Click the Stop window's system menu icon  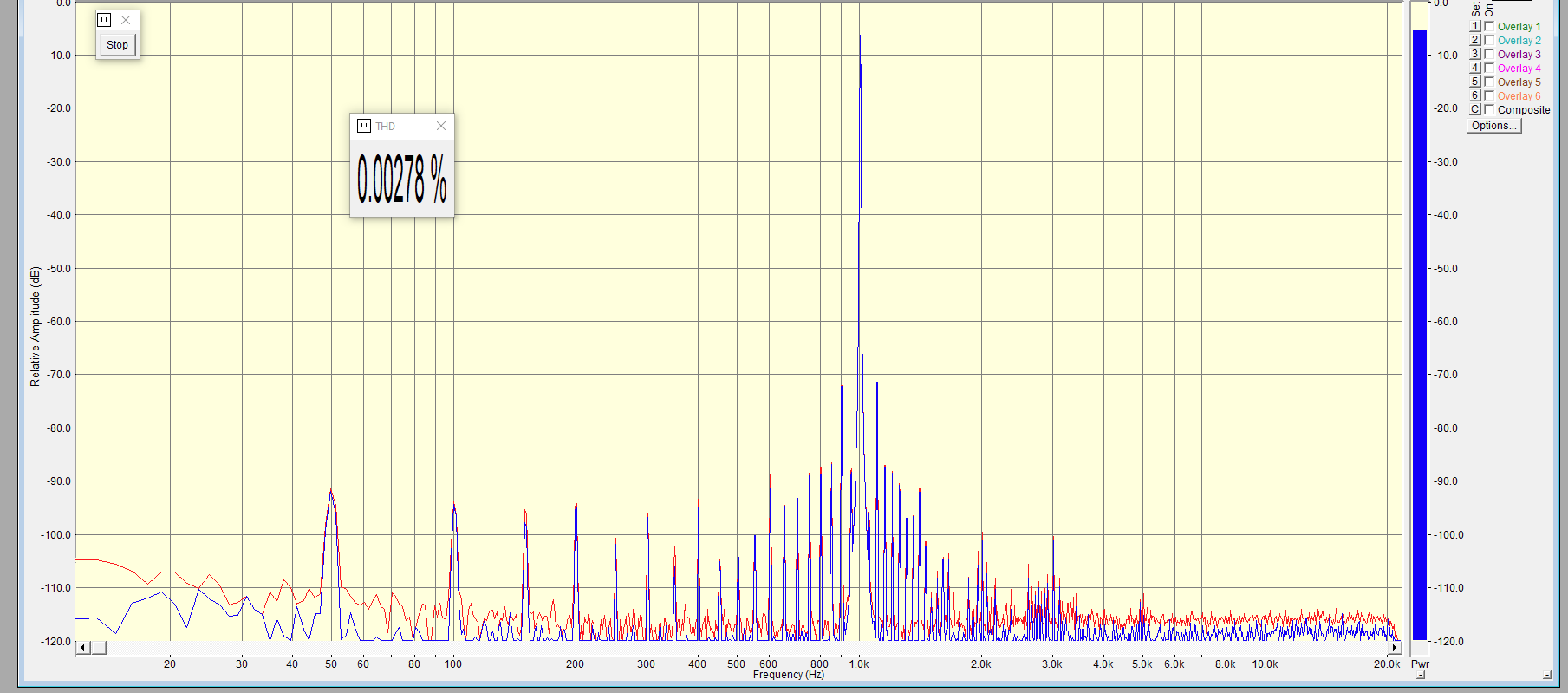pos(104,20)
